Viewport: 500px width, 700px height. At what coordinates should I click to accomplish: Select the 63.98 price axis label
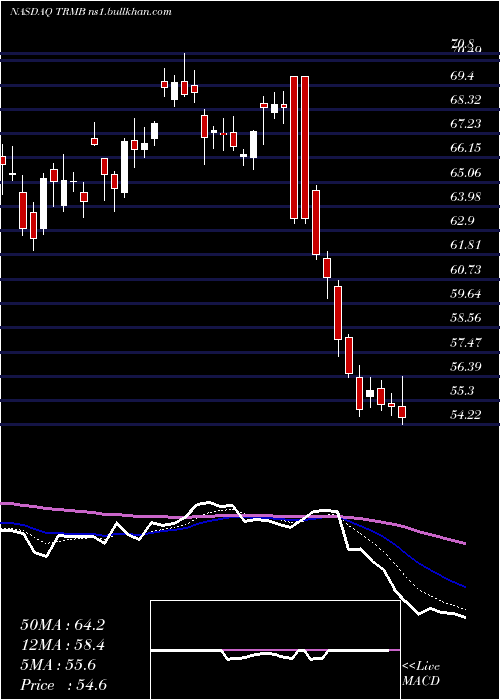point(466,197)
